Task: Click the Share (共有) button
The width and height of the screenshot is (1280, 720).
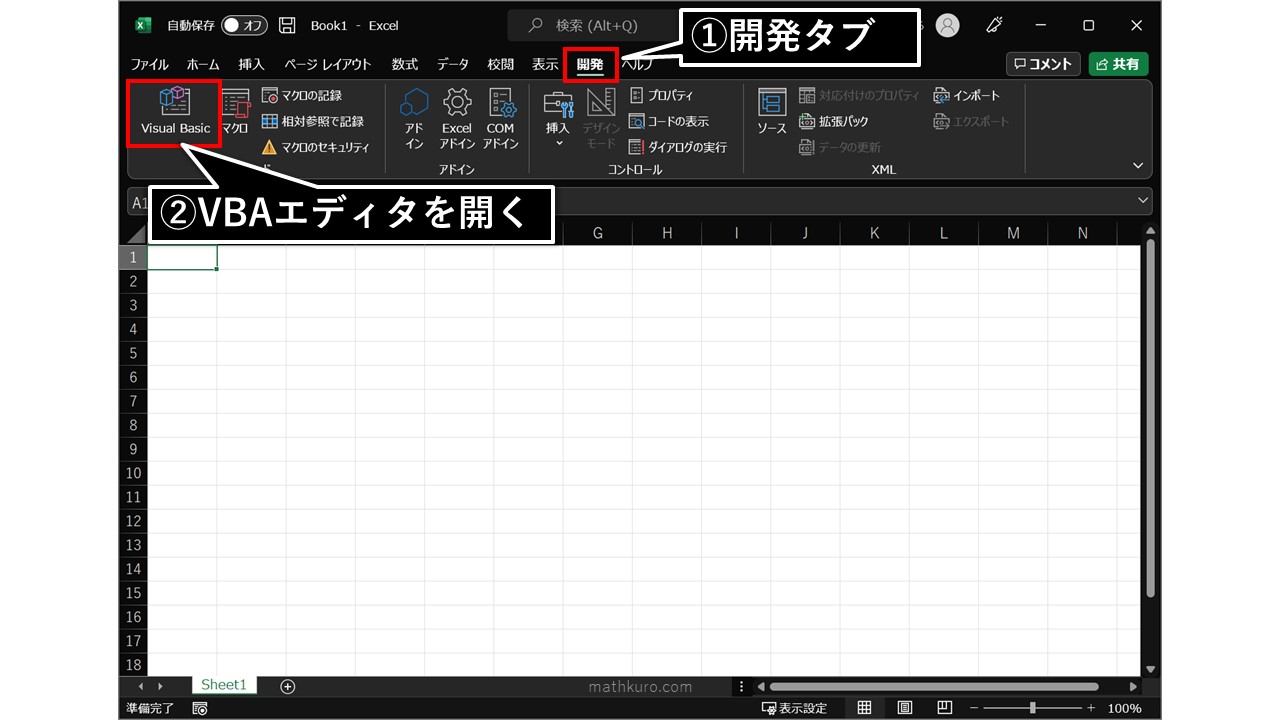Action: 1118,64
